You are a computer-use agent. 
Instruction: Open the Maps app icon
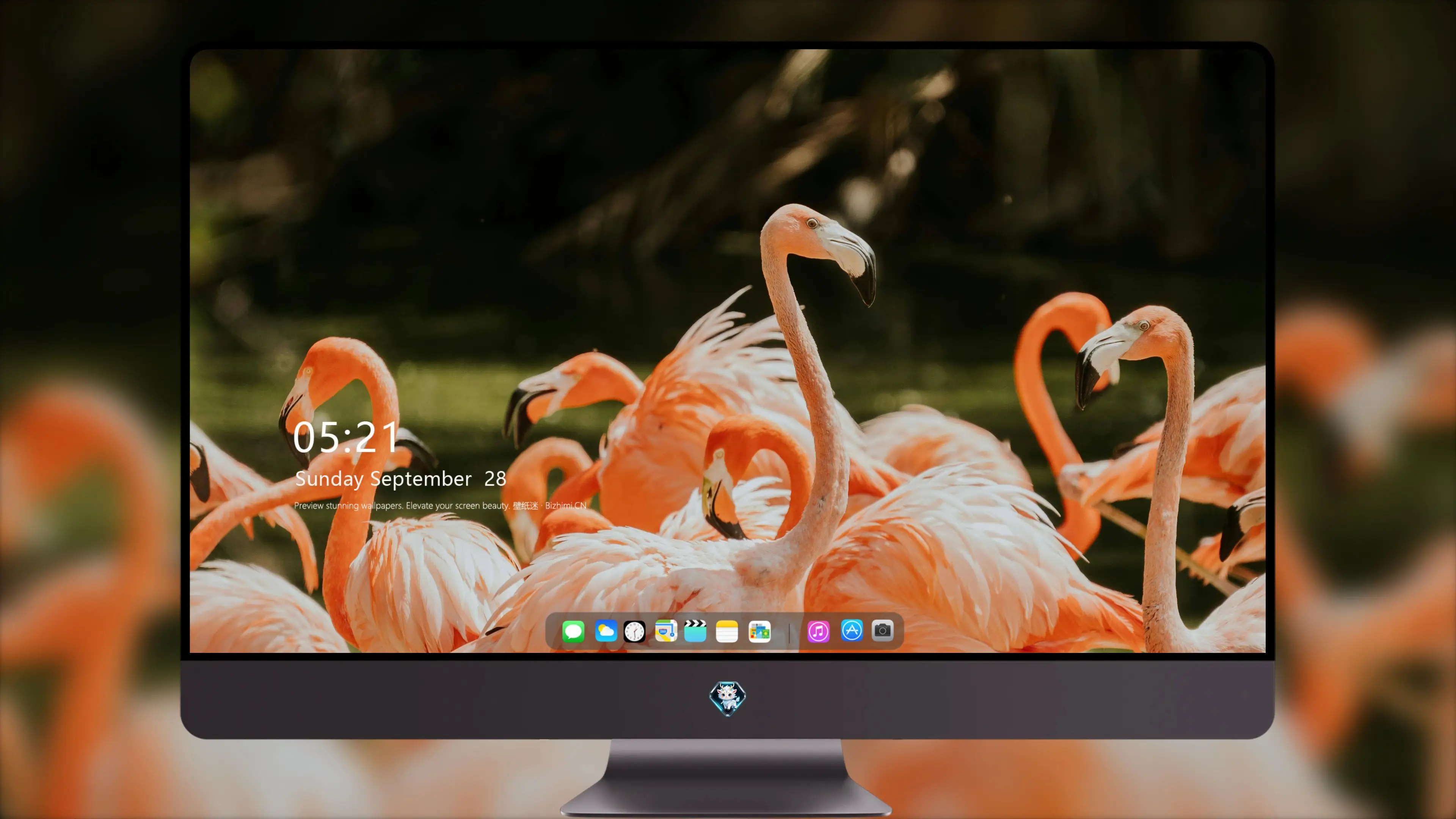pyautogui.click(x=666, y=631)
